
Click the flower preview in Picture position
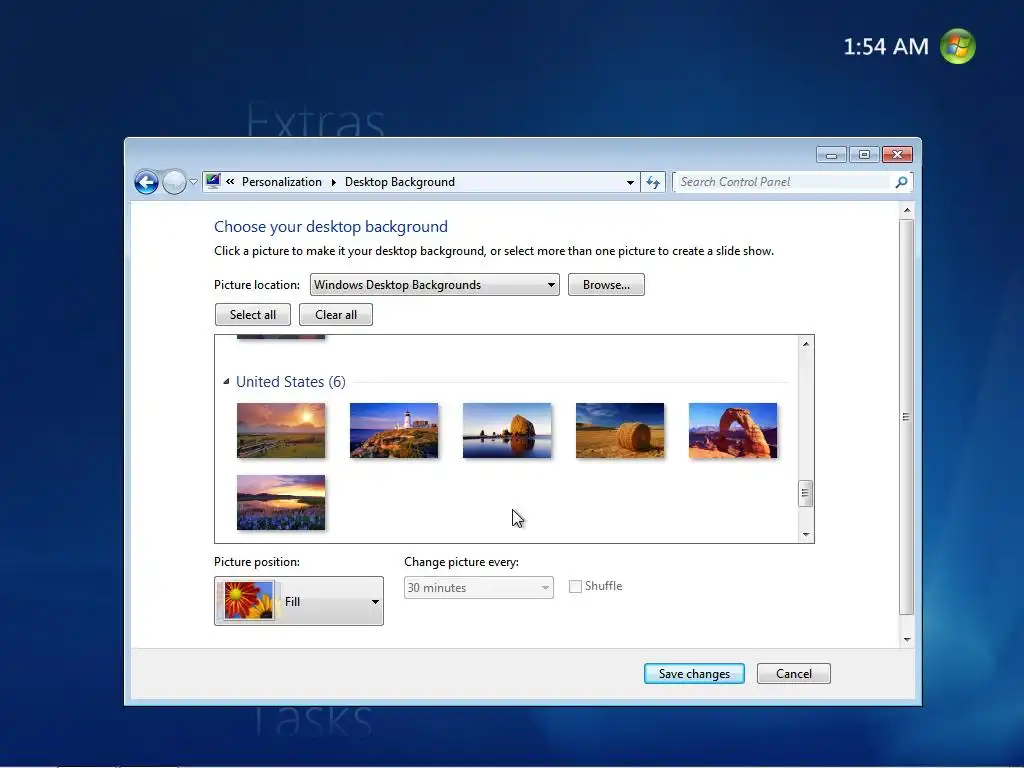pyautogui.click(x=249, y=601)
